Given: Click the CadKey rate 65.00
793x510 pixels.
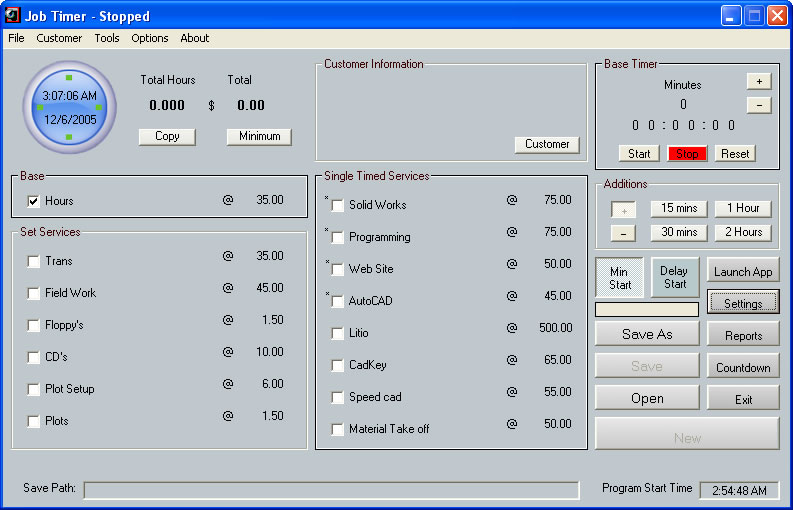Looking at the screenshot, I should (557, 360).
